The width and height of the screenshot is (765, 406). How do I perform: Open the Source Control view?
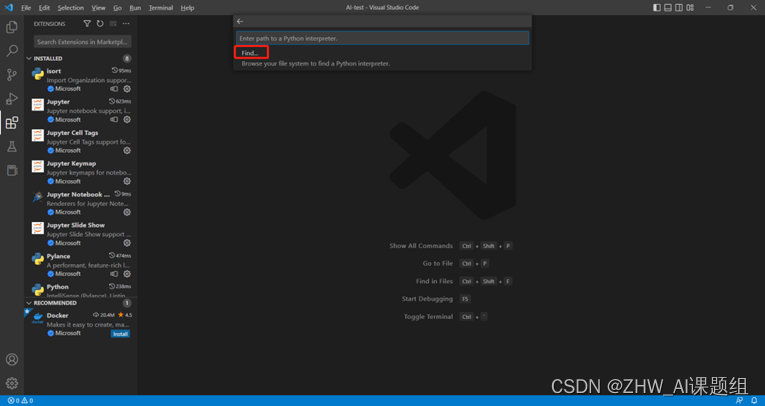tap(12, 75)
